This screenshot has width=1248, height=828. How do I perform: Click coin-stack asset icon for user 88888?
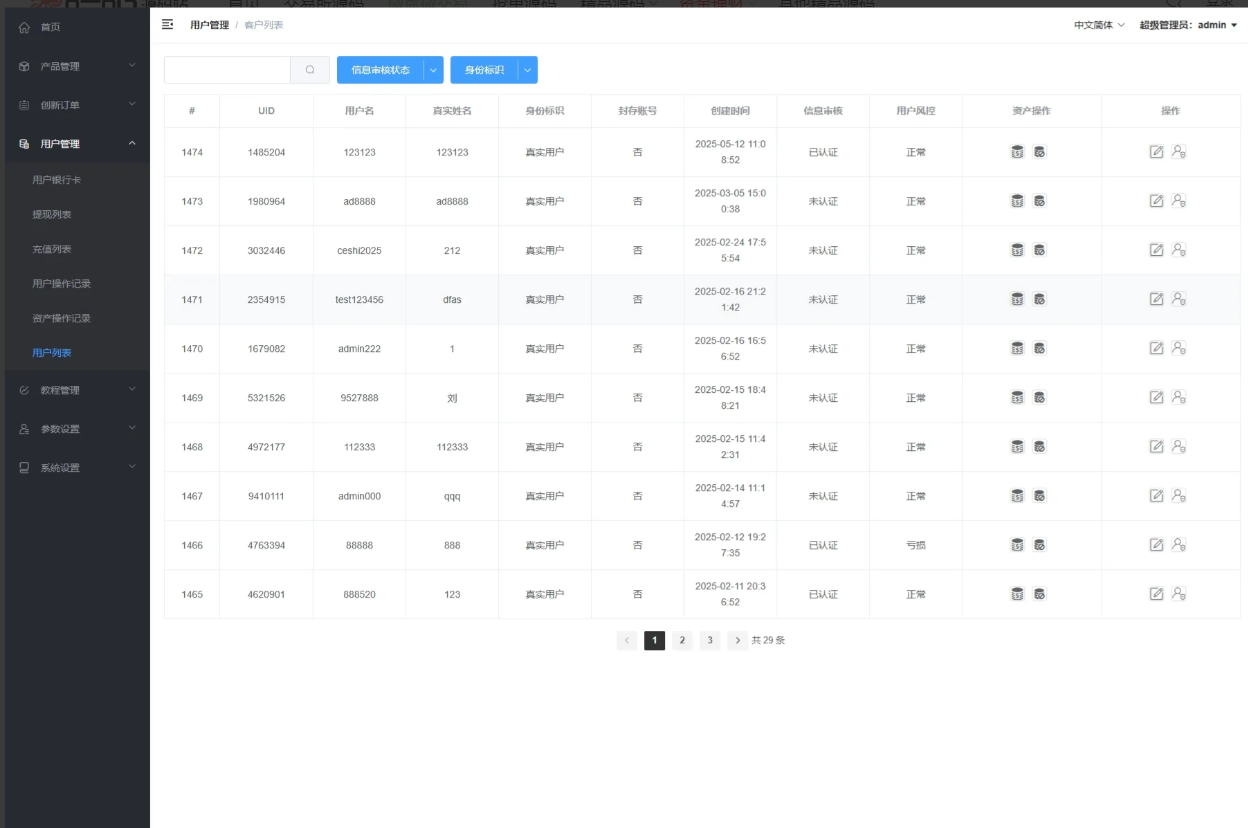coord(1017,545)
